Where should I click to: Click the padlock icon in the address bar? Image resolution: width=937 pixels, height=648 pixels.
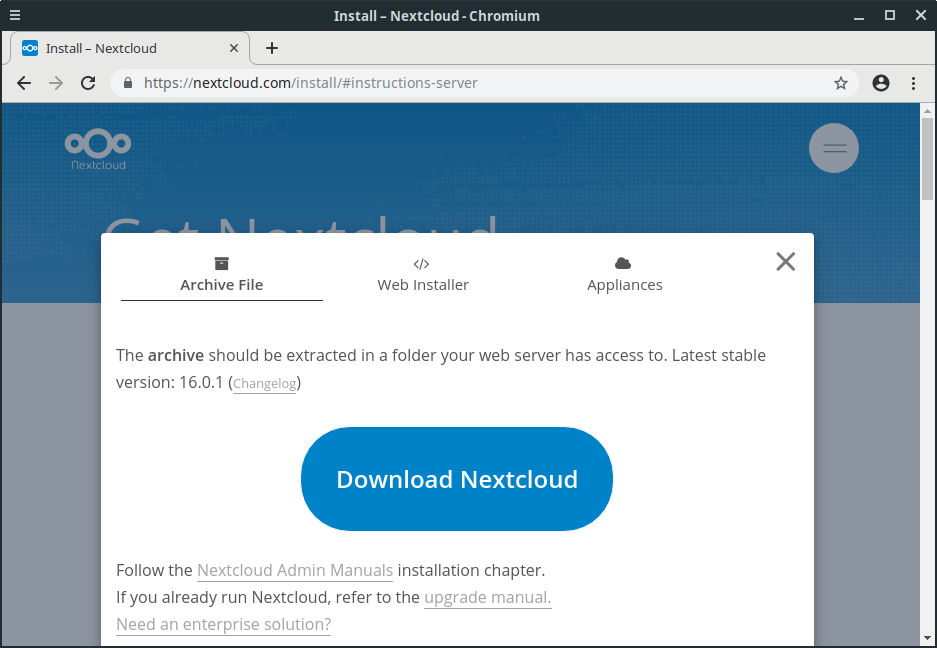click(x=126, y=83)
